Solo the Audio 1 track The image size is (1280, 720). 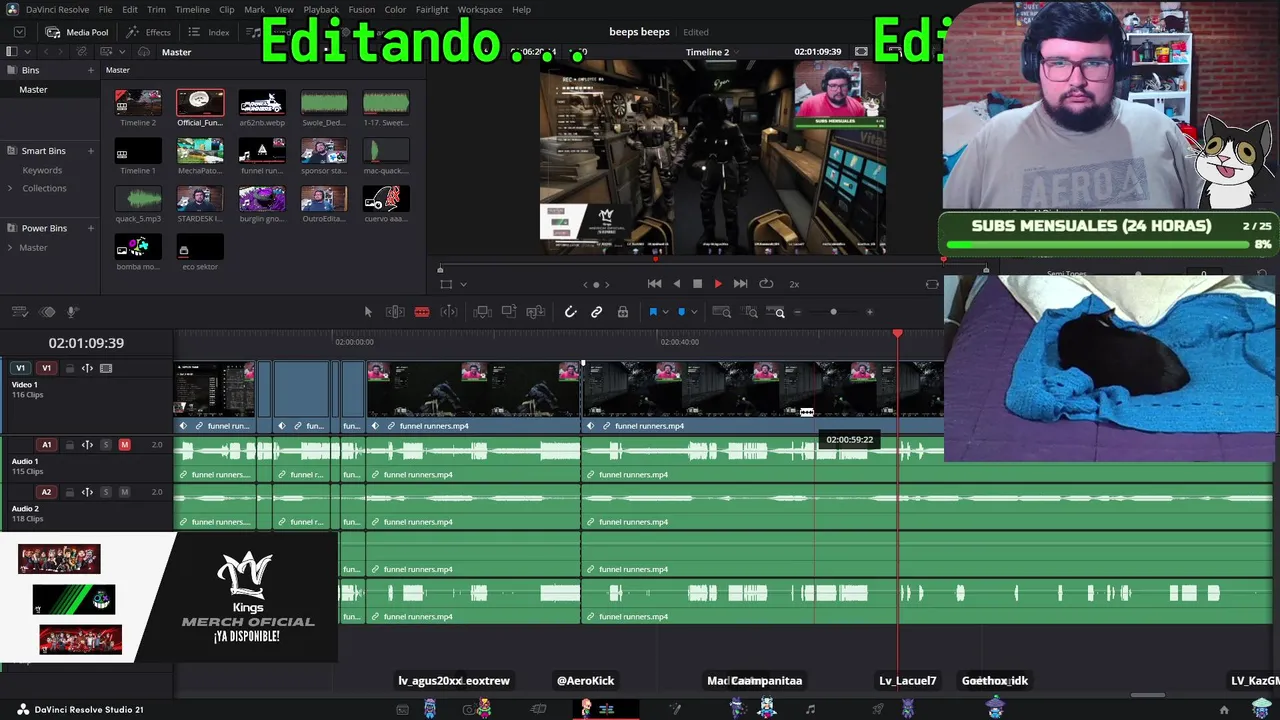[x=106, y=444]
